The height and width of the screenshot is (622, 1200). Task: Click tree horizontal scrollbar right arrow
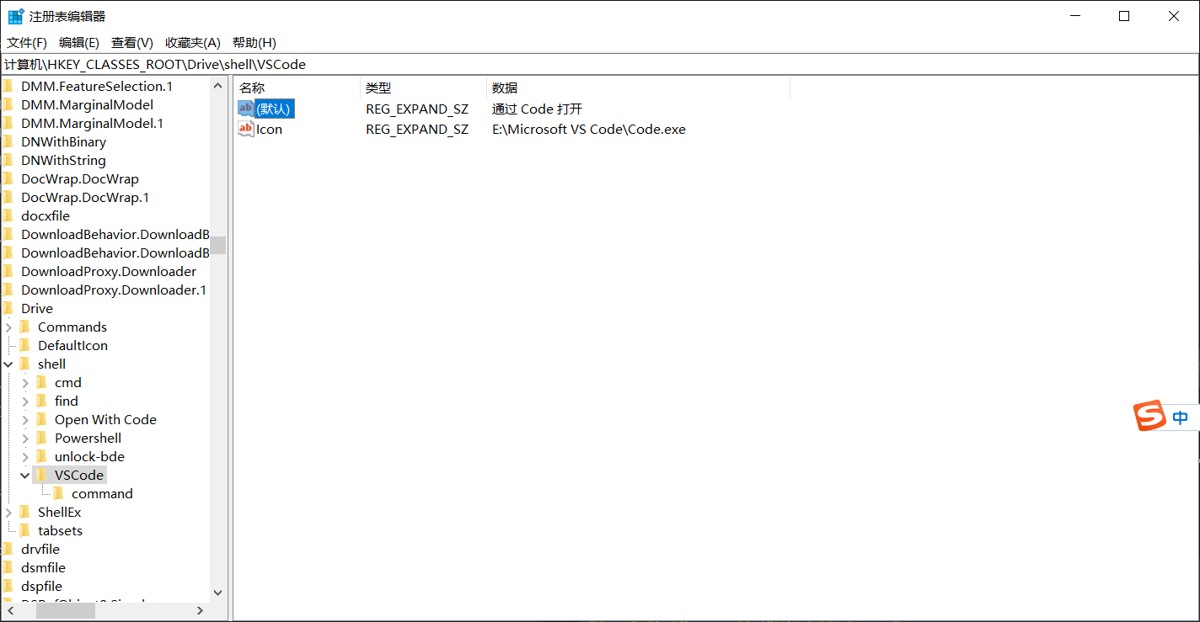[200, 611]
